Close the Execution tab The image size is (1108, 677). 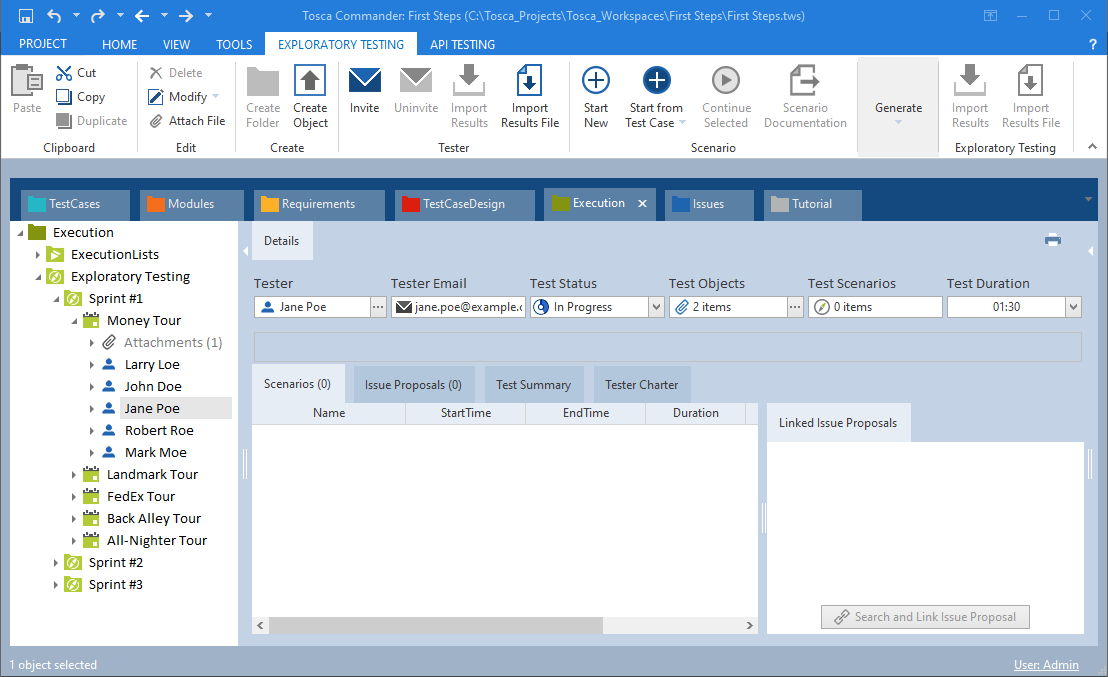coord(643,204)
